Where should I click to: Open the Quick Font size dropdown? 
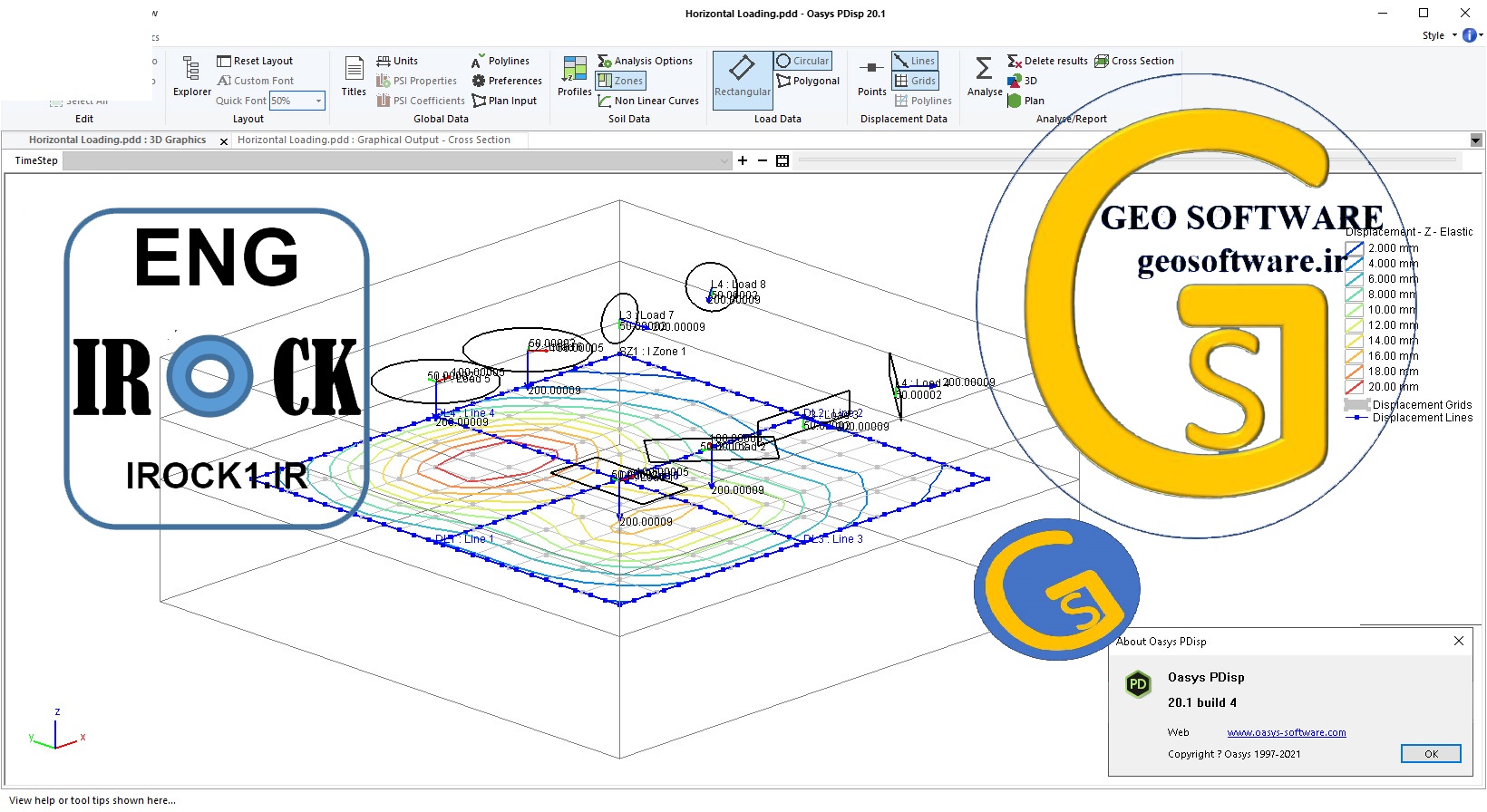pos(318,101)
